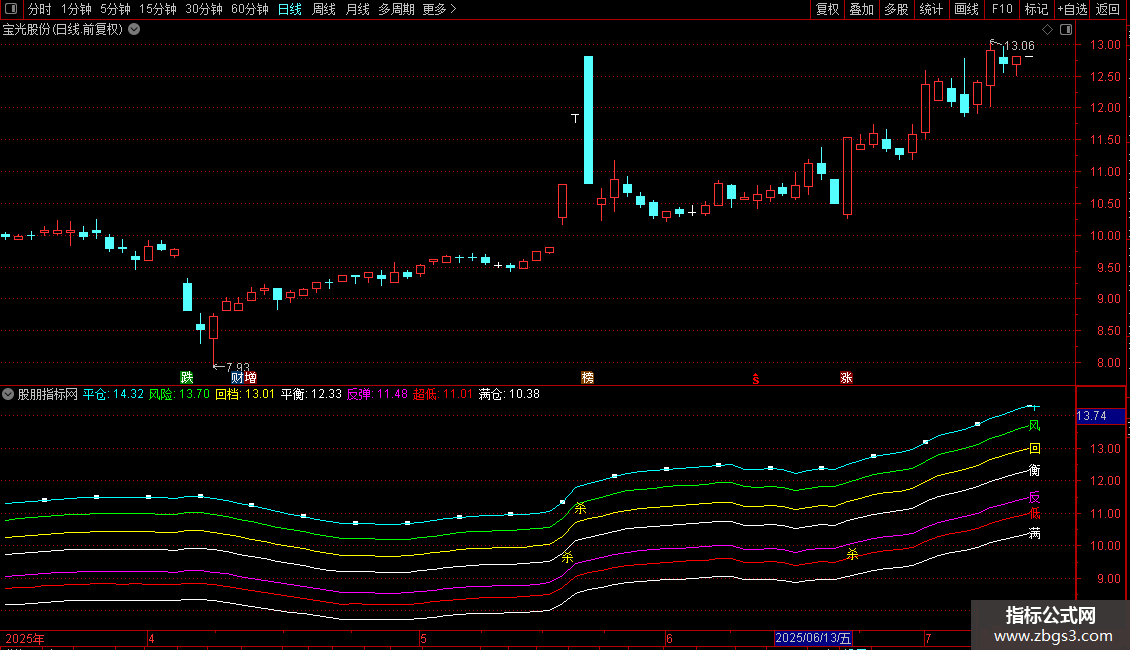Click the 标记 mark button

[1036, 9]
